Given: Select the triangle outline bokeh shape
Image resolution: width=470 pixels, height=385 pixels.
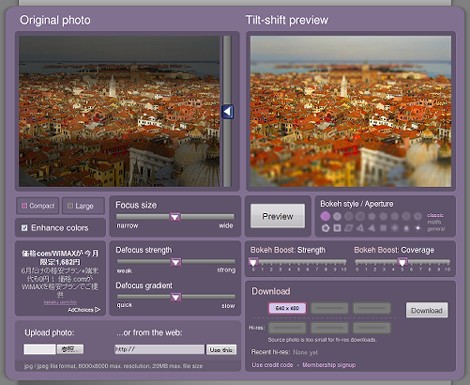Looking at the screenshot, I should click(360, 228).
